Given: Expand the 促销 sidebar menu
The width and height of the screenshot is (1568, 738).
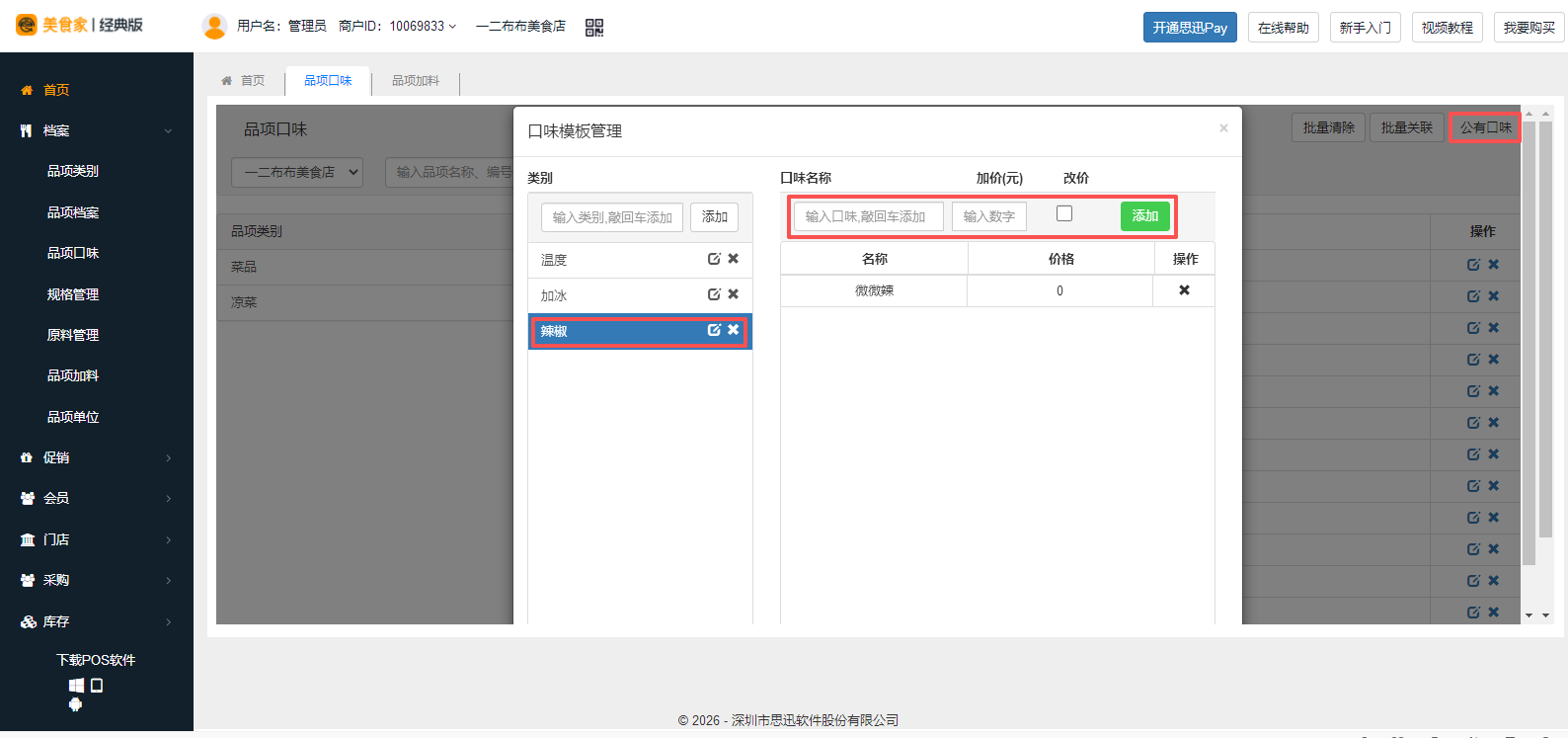Looking at the screenshot, I should tap(97, 457).
